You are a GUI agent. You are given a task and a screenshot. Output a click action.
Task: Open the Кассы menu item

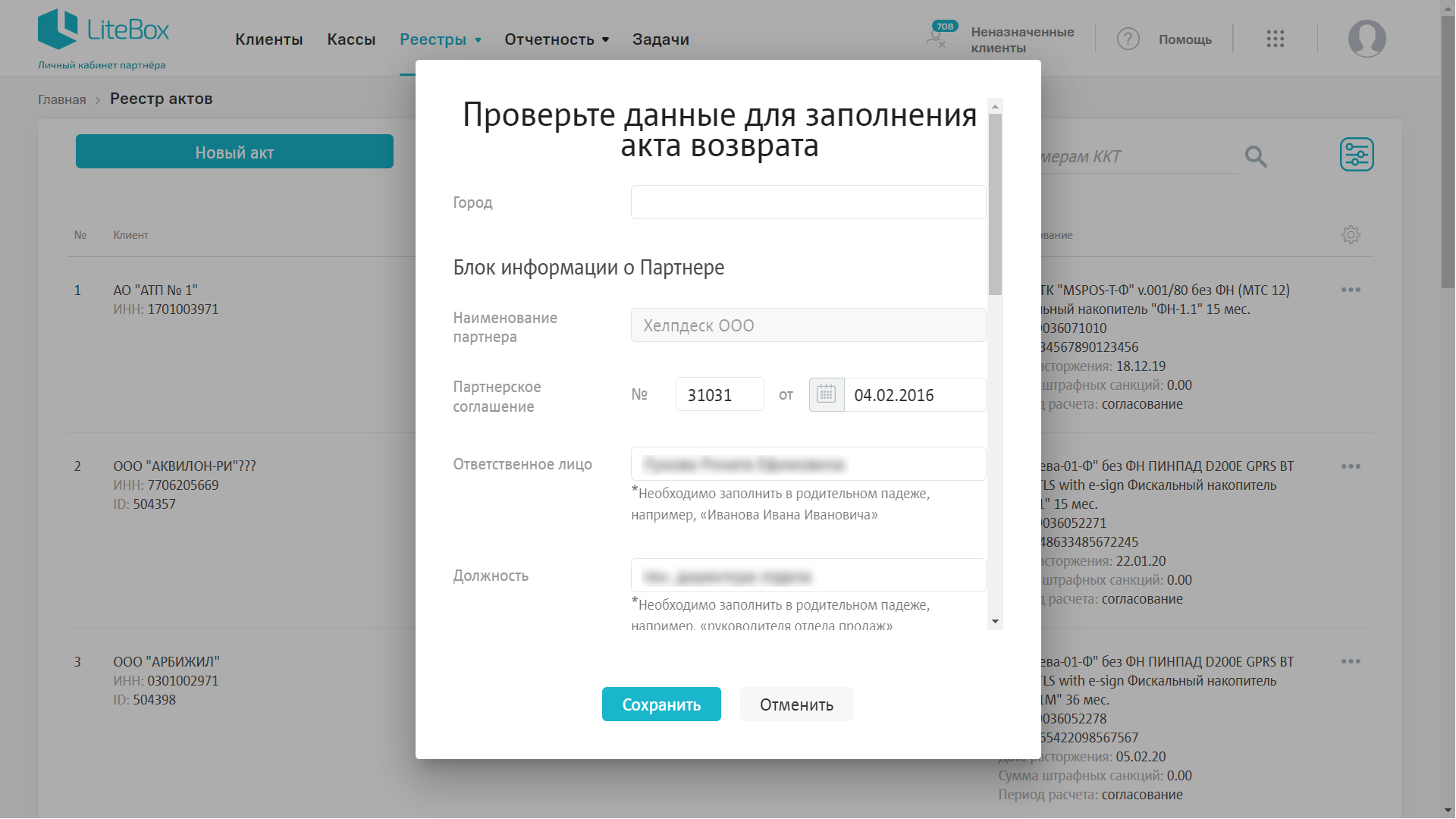(x=351, y=39)
